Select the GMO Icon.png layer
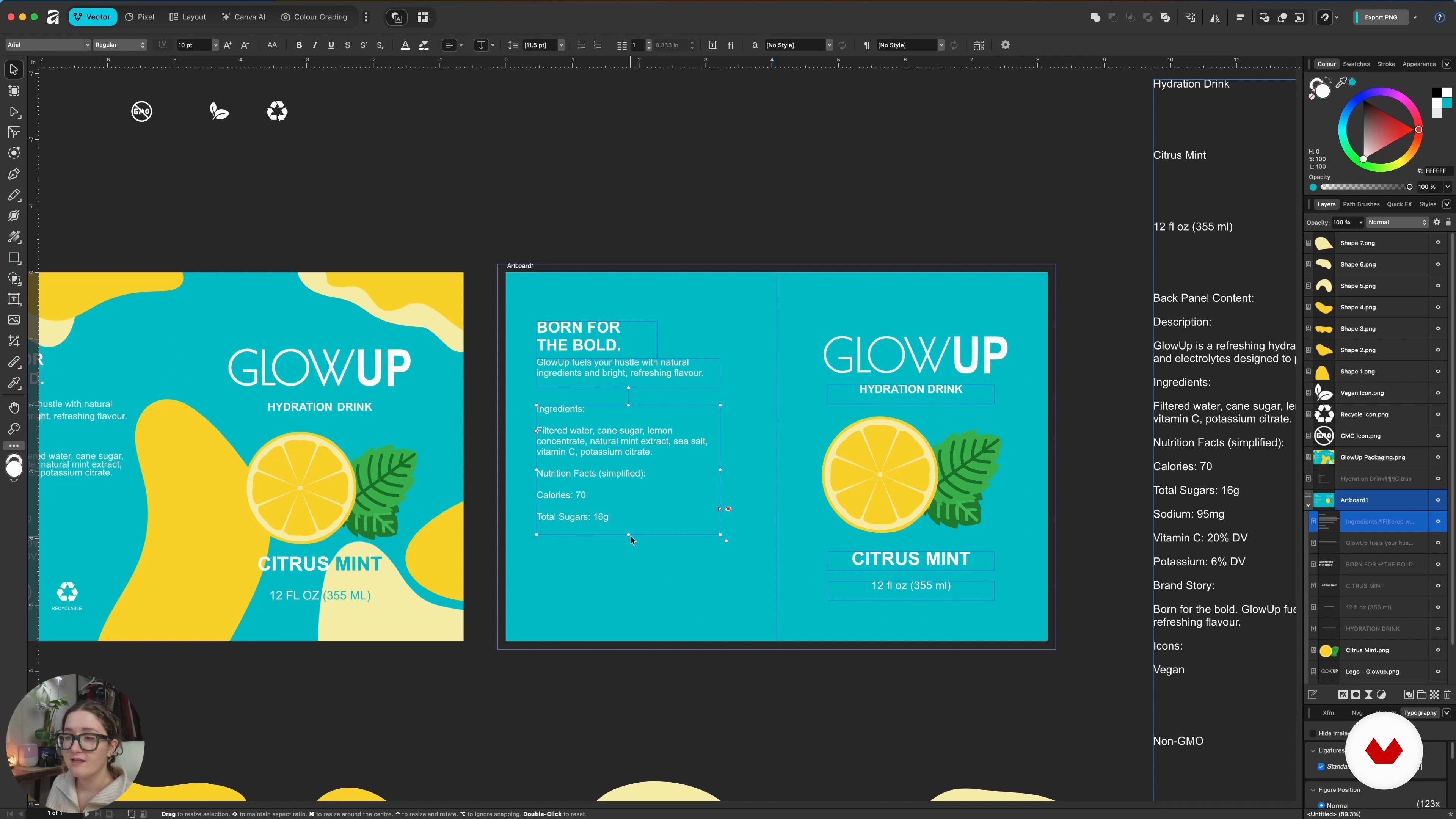This screenshot has height=819, width=1456. click(1360, 436)
